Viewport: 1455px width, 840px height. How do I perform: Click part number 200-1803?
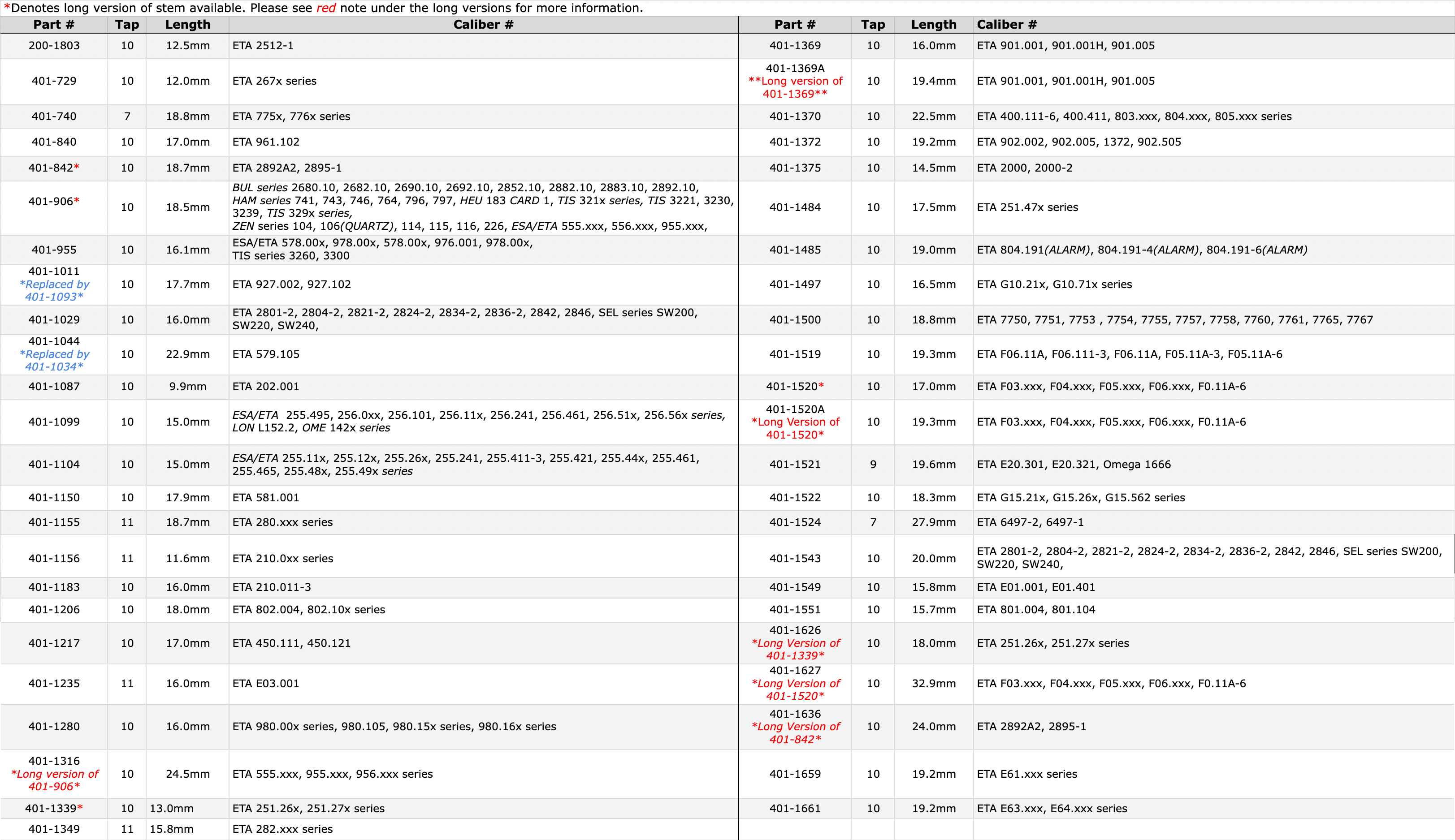pos(54,46)
